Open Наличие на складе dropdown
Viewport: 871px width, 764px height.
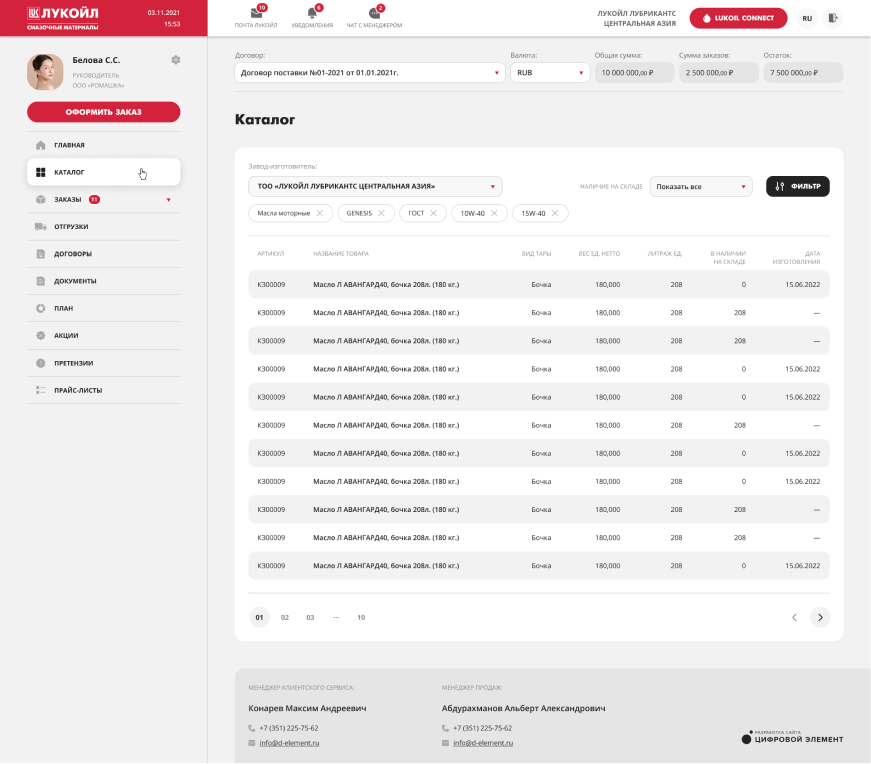point(700,186)
